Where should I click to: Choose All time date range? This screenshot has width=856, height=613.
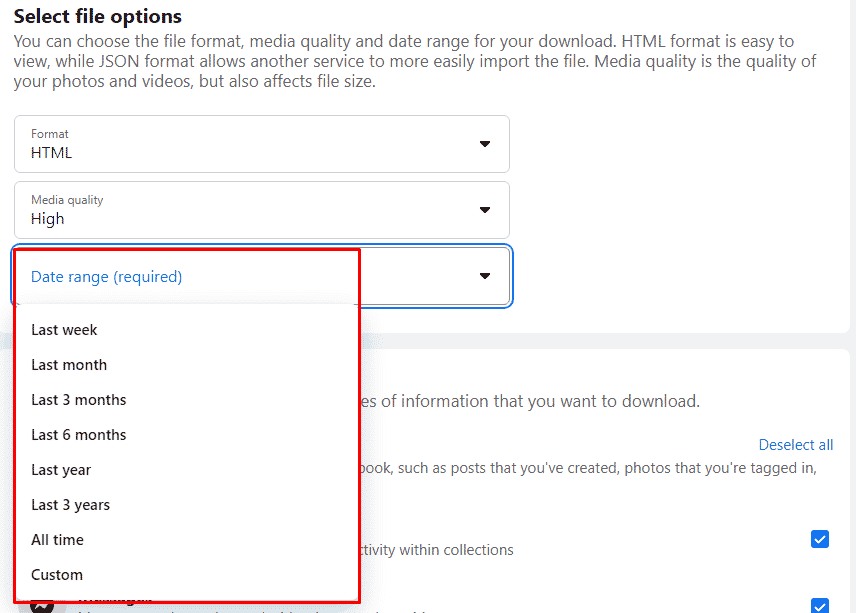[186, 539]
